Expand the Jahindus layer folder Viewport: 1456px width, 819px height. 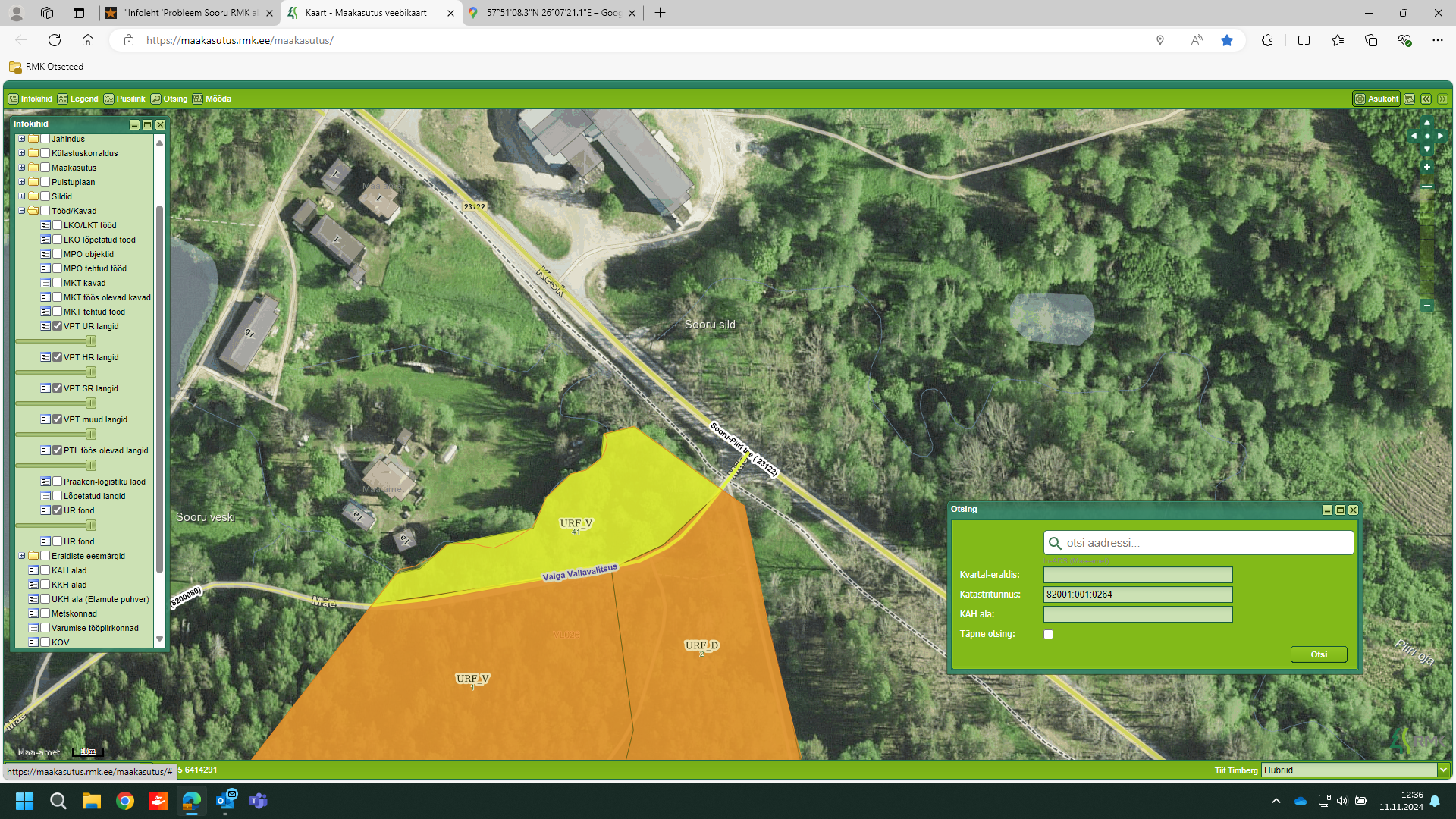pyautogui.click(x=22, y=139)
